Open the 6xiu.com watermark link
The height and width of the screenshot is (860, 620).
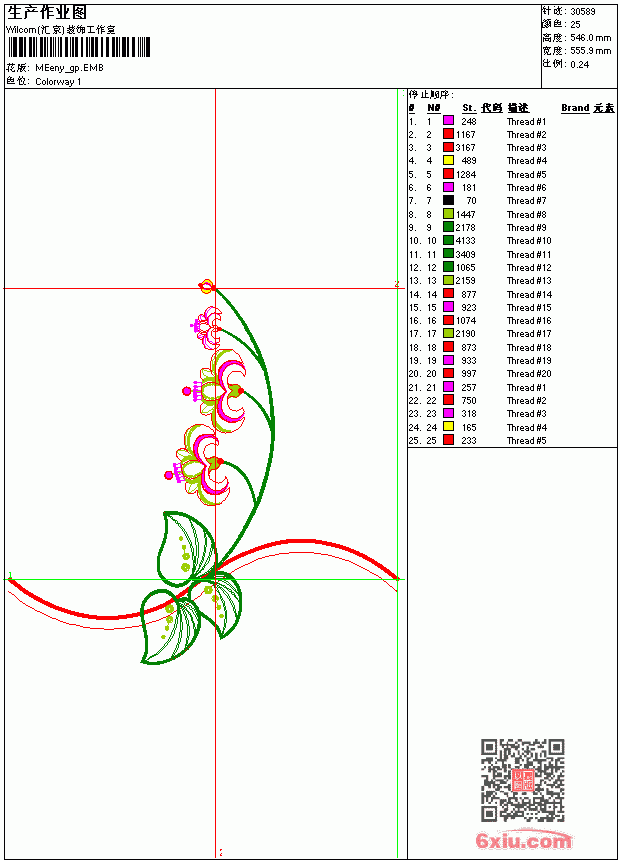pos(523,840)
